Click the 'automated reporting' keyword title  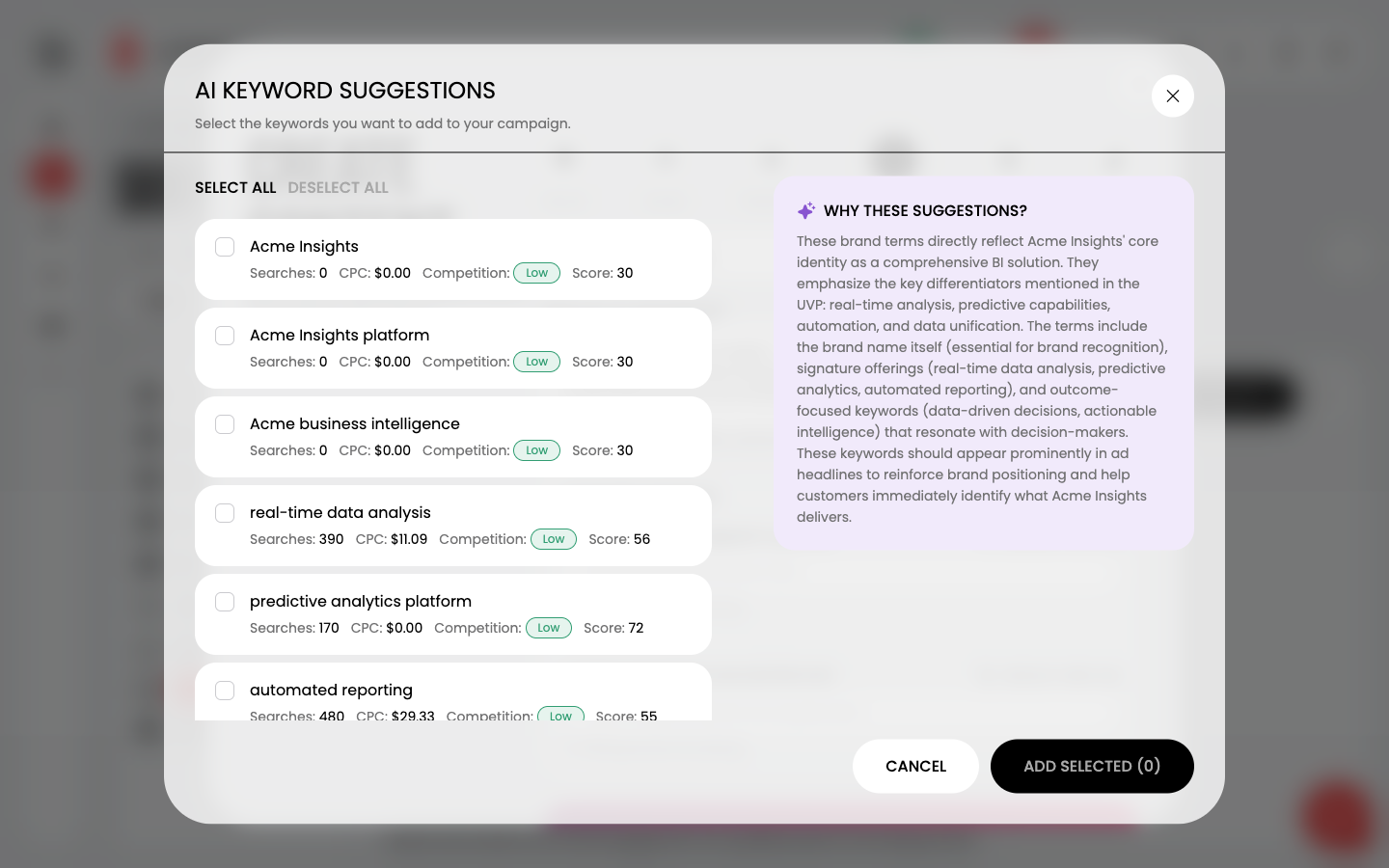coord(331,691)
